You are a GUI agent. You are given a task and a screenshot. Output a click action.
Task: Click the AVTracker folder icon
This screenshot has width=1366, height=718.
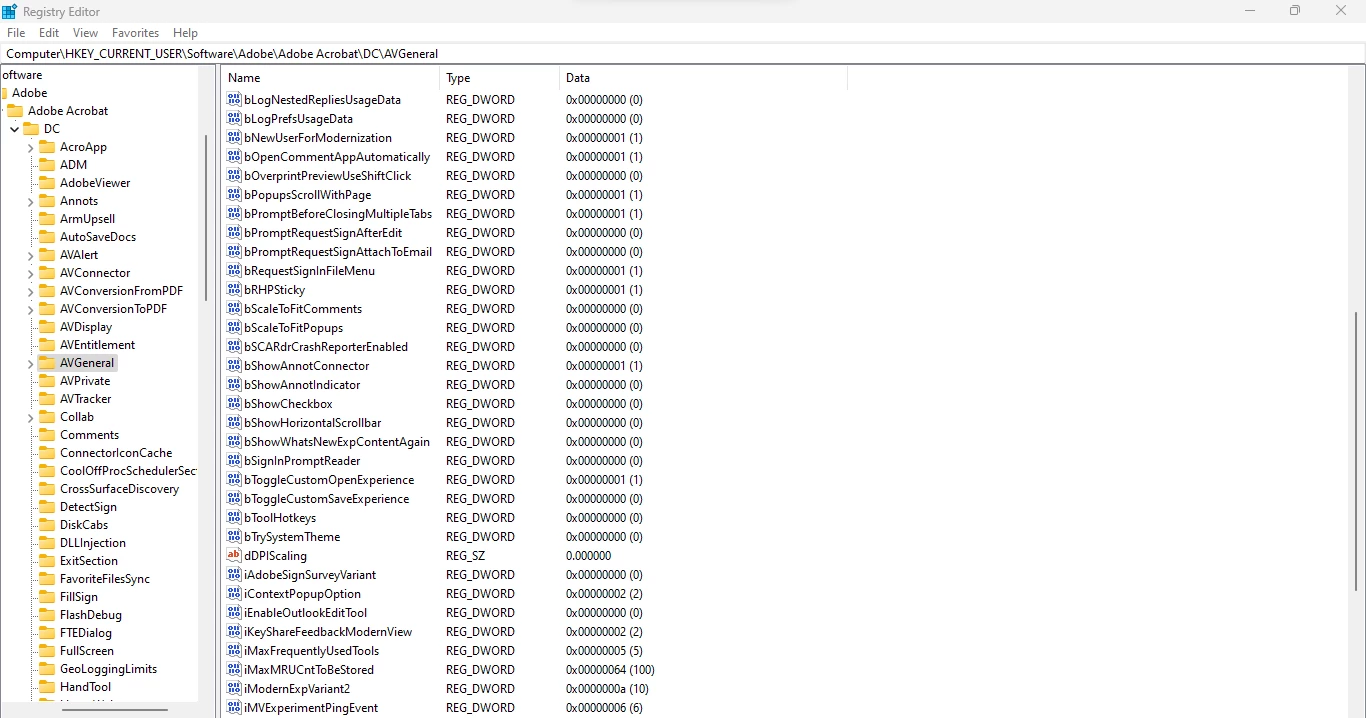(47, 399)
